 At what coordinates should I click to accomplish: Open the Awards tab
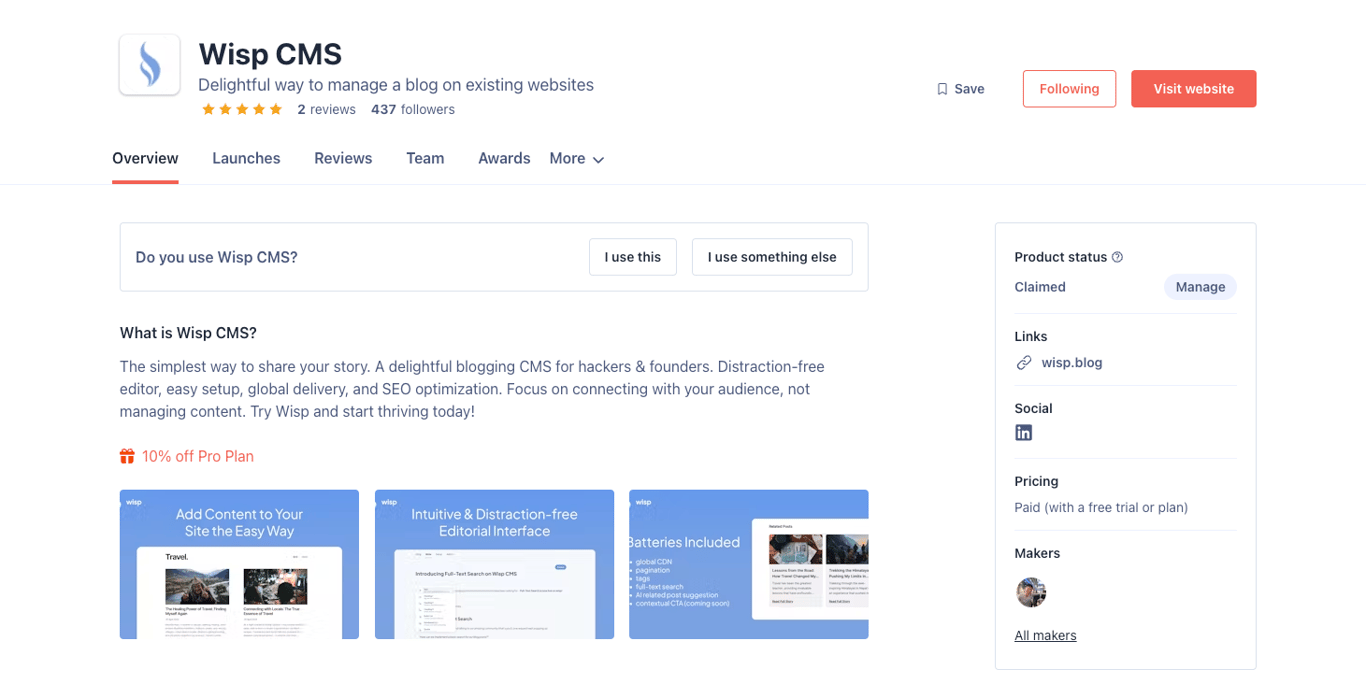[504, 158]
